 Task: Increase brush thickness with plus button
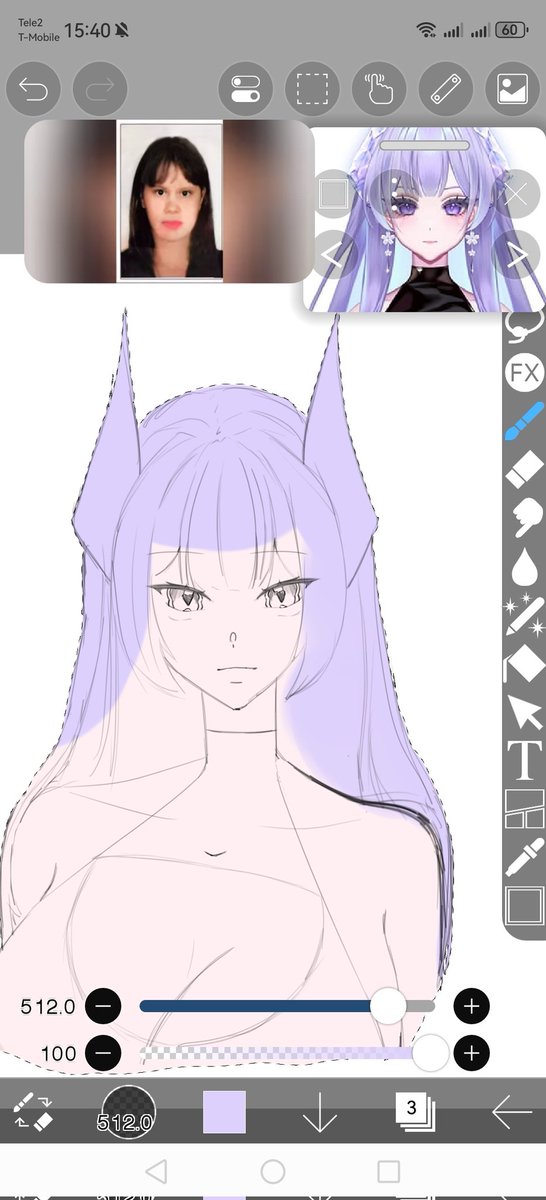pyautogui.click(x=471, y=1006)
